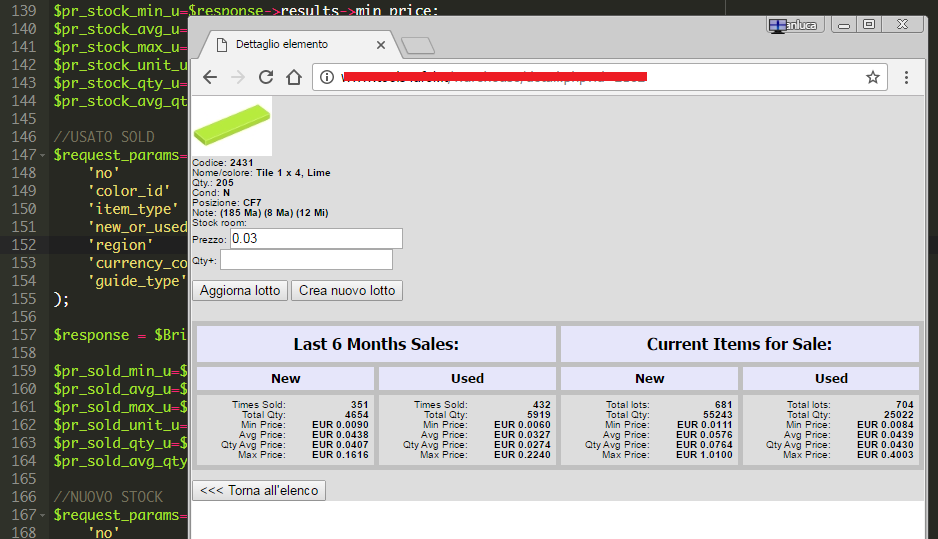Reload the current page
Screen dimensions: 938x539
(266, 77)
